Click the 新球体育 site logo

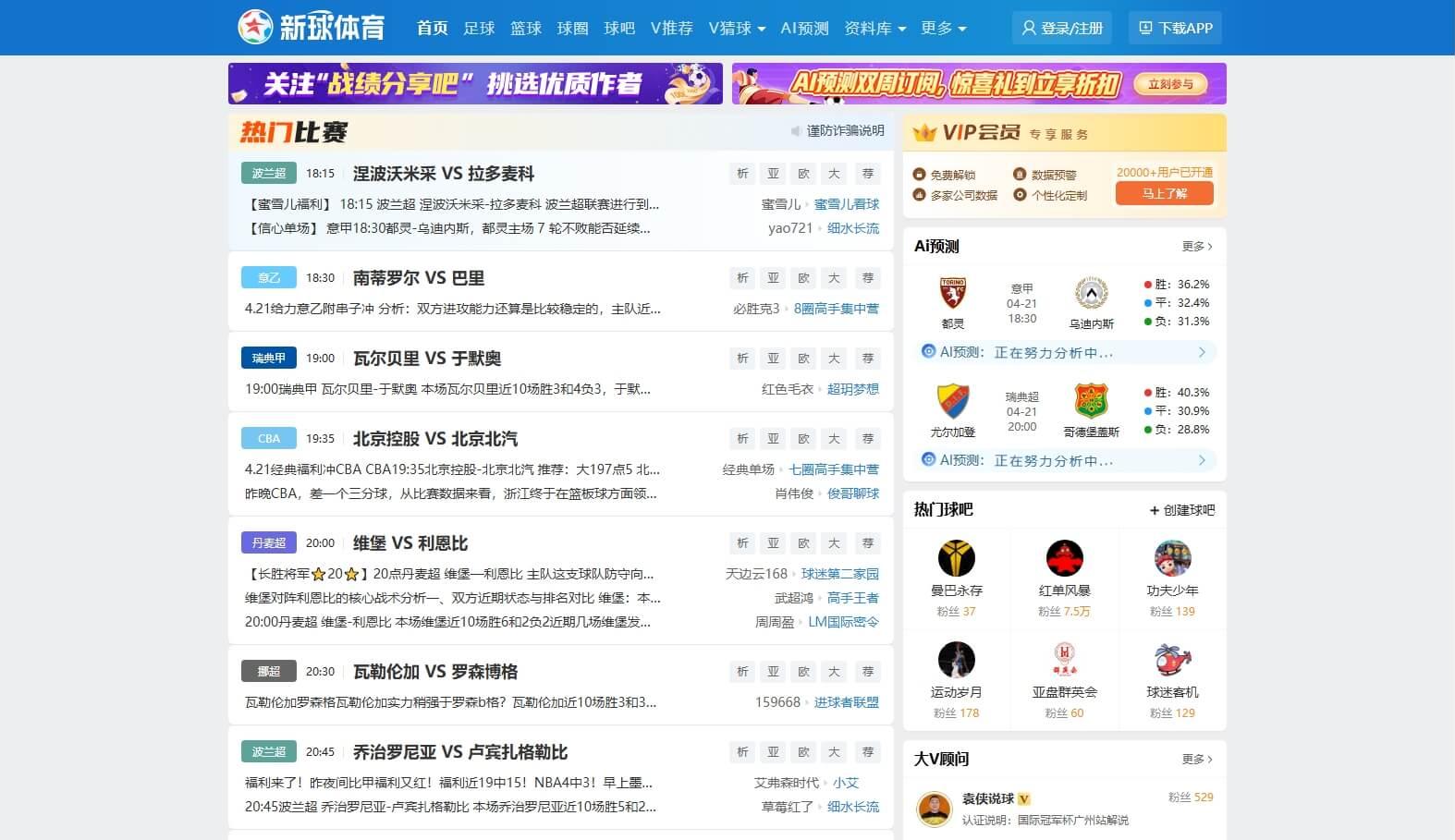click(311, 28)
